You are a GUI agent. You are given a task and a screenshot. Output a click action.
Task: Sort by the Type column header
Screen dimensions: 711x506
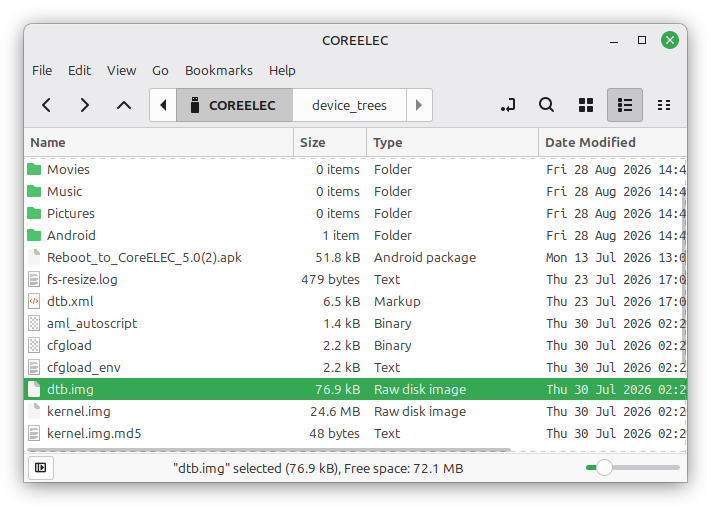[453, 142]
